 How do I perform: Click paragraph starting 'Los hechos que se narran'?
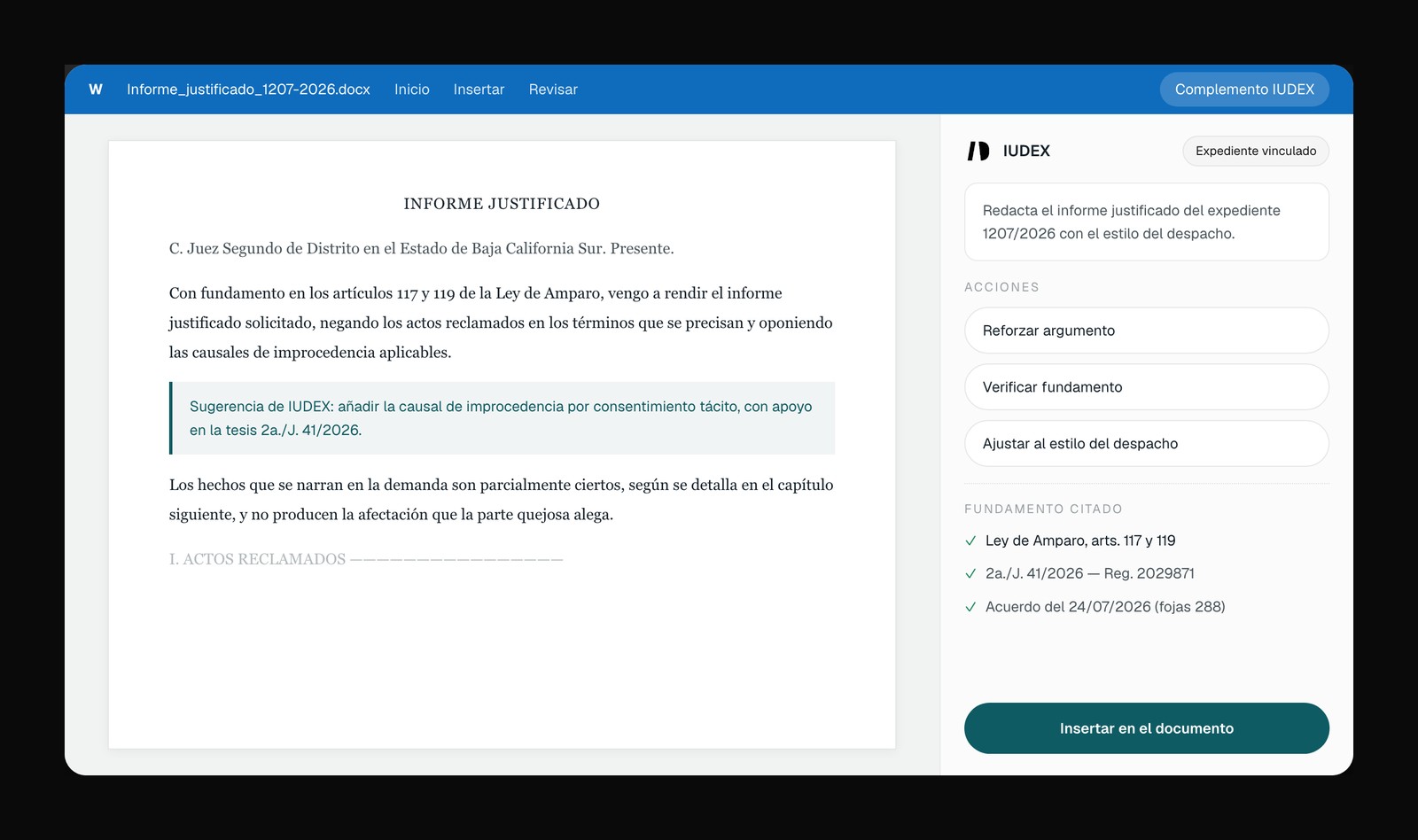click(x=501, y=500)
